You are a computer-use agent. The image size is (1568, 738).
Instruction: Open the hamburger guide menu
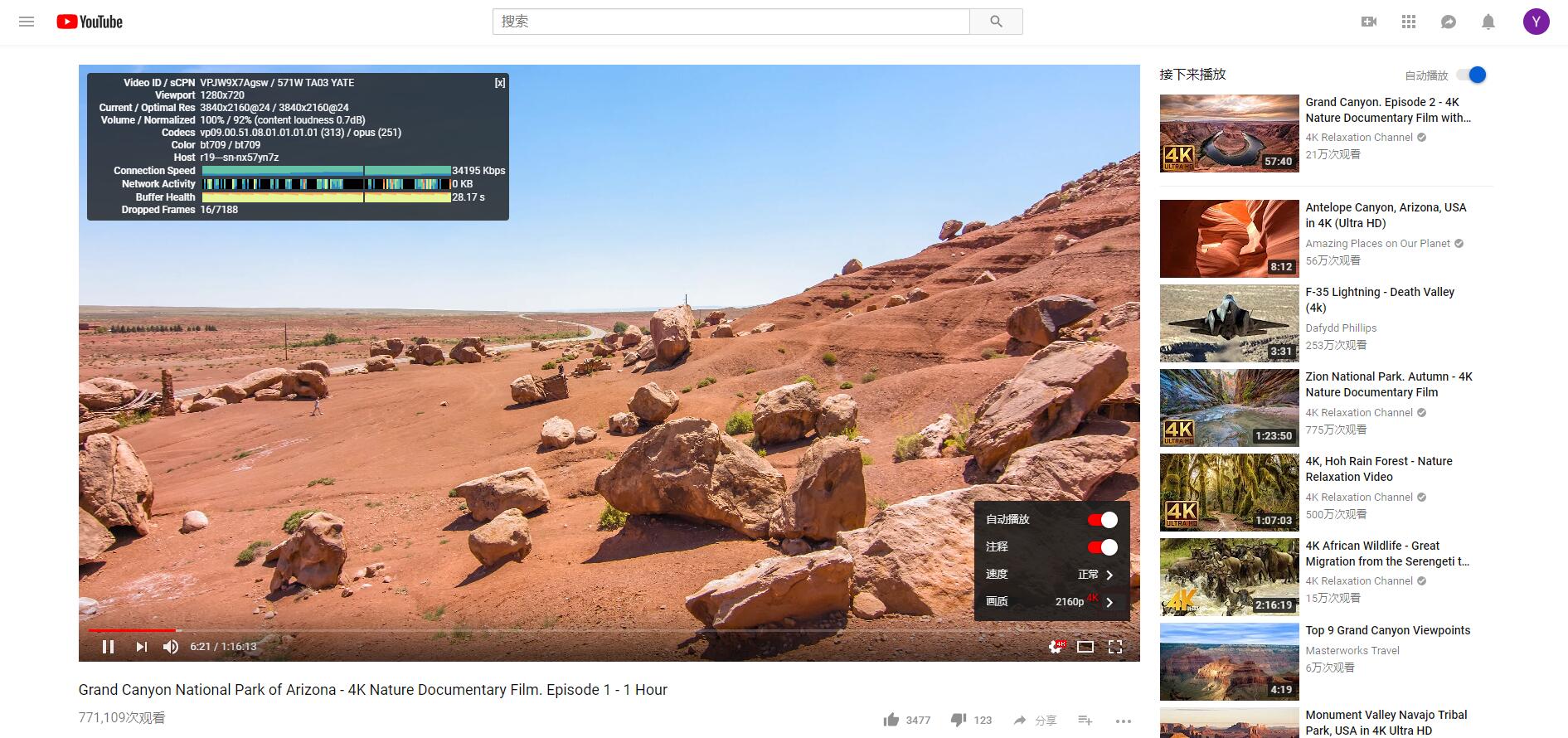(x=27, y=22)
